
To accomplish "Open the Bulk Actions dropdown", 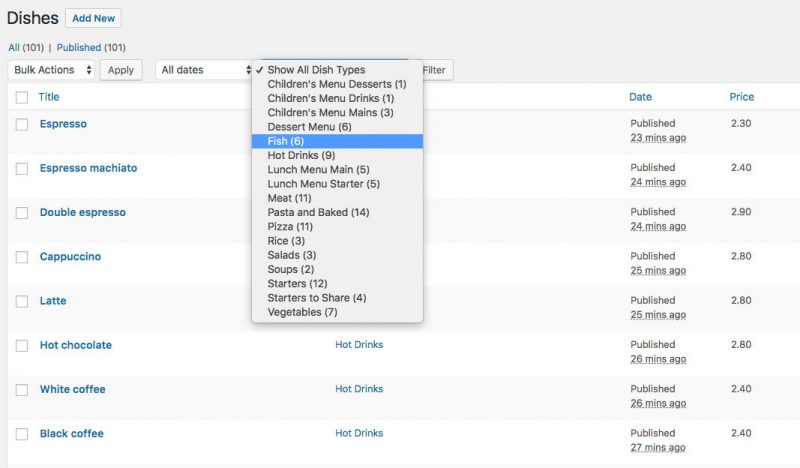I will 52,70.
